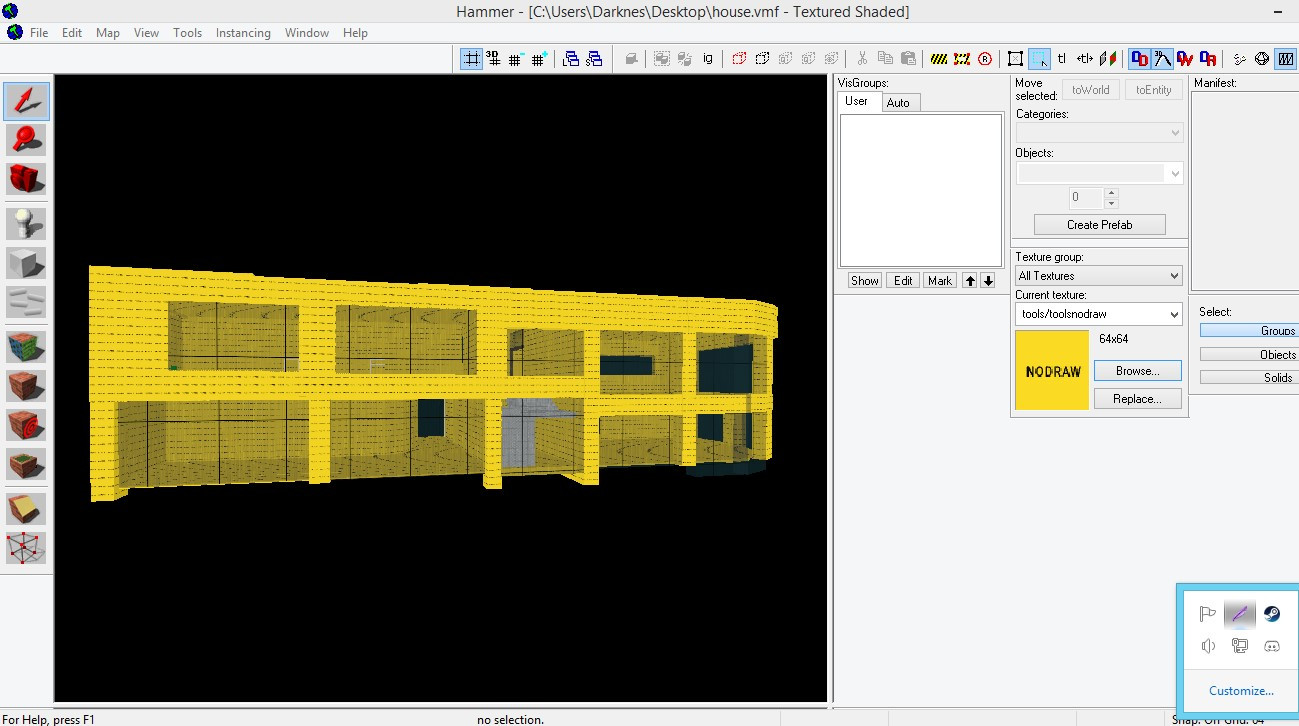Open the Tools menu

(x=187, y=32)
